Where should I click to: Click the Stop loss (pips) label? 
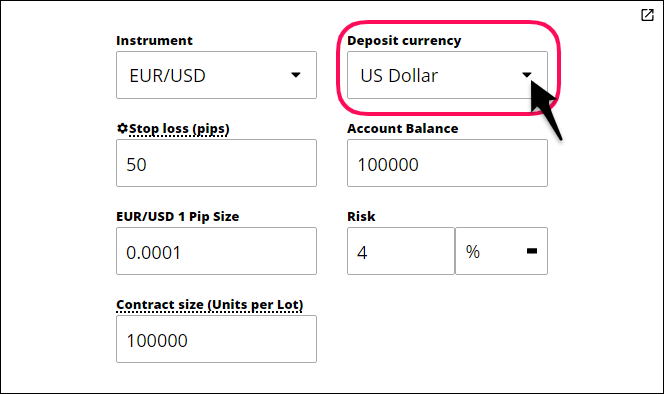(x=179, y=129)
